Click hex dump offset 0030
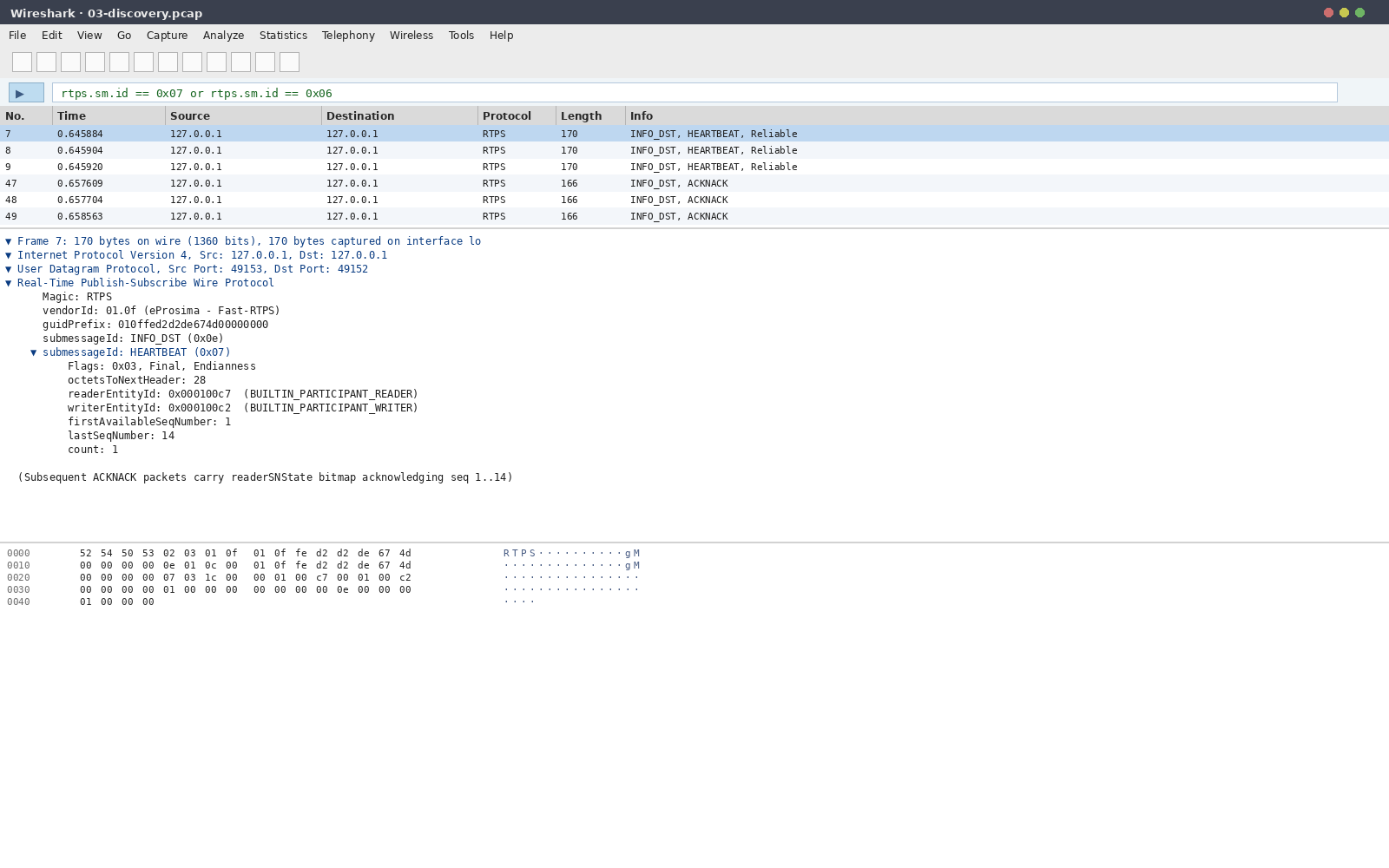Viewport: 1389px width, 868px height. (x=18, y=589)
